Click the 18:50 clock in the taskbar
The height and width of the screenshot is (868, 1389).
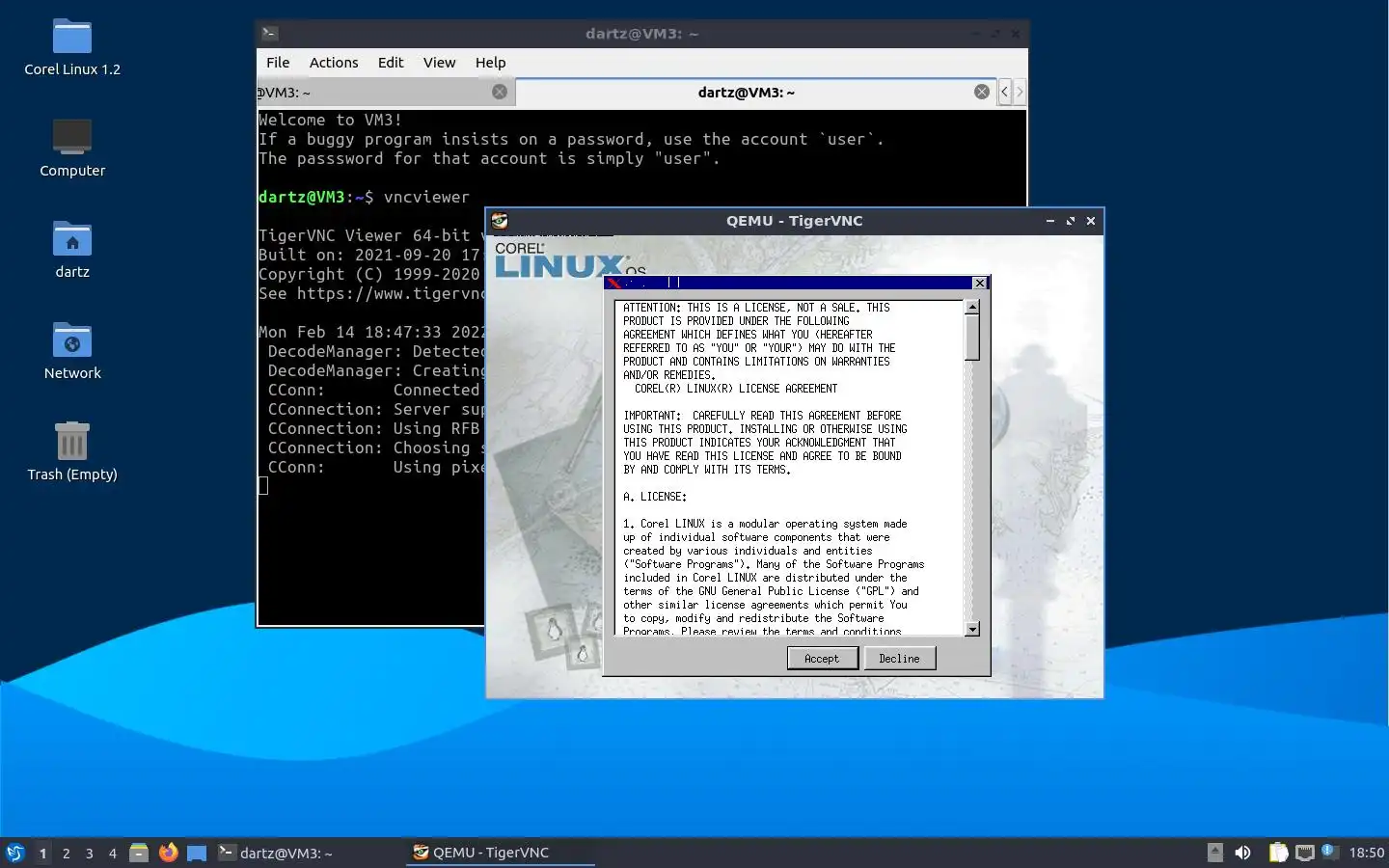pyautogui.click(x=1366, y=853)
